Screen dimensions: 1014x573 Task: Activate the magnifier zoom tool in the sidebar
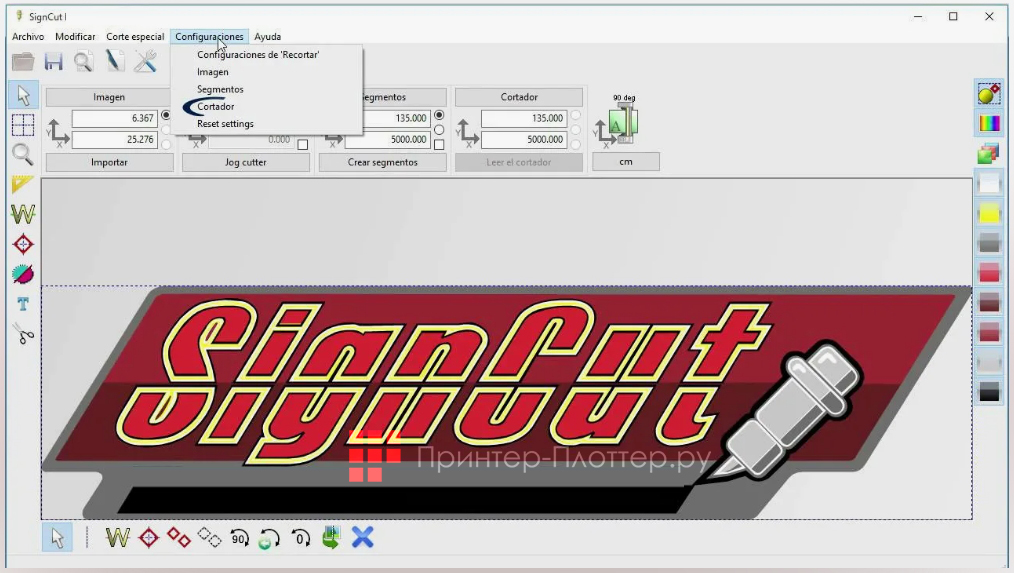click(22, 154)
